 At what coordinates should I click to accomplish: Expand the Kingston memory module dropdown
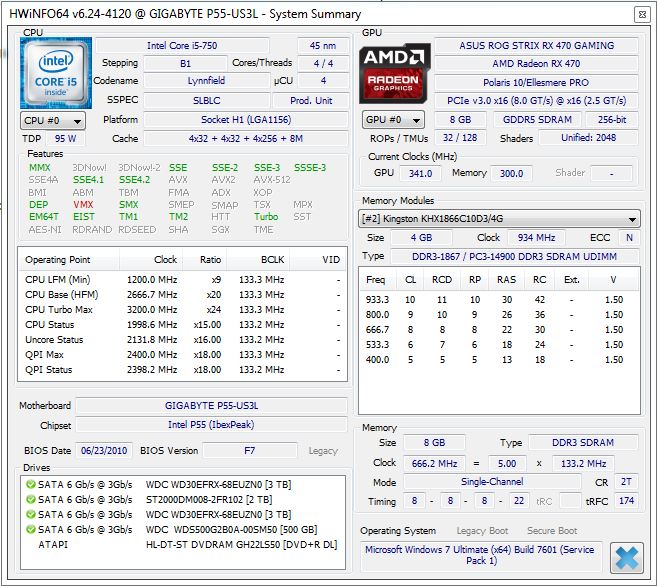point(499,219)
